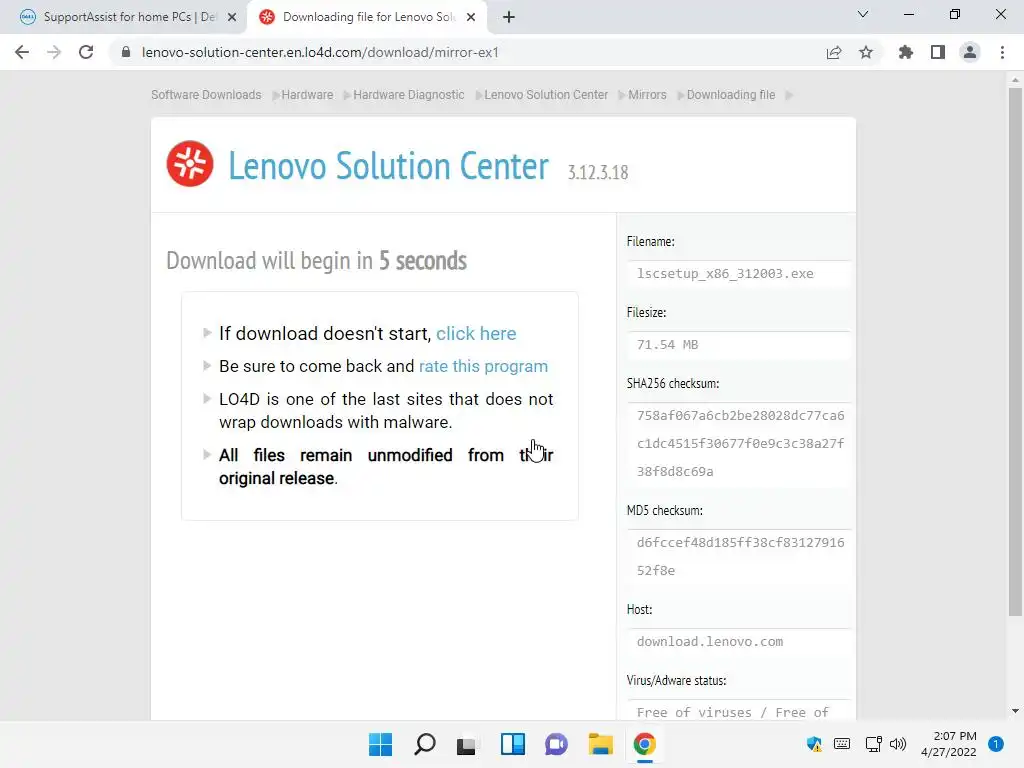Open the tab search dropdown arrow
The width and height of the screenshot is (1024, 768).
[863, 14]
